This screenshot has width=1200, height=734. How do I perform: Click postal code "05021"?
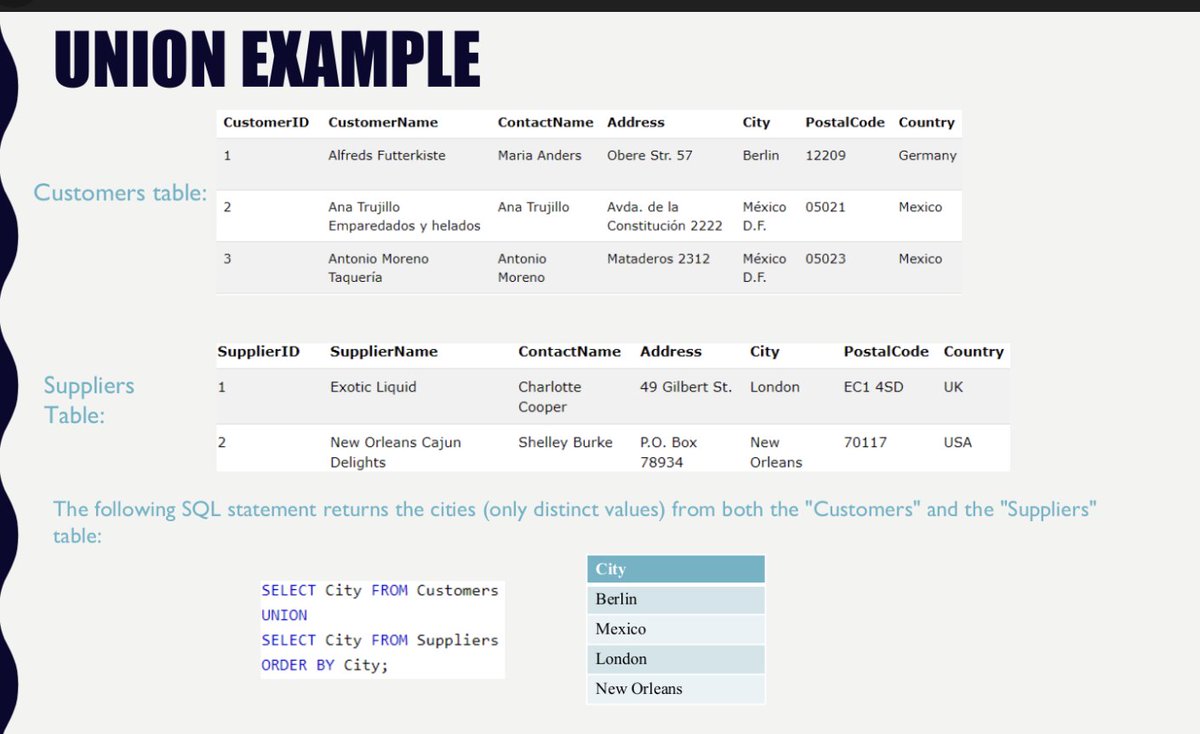(825, 206)
